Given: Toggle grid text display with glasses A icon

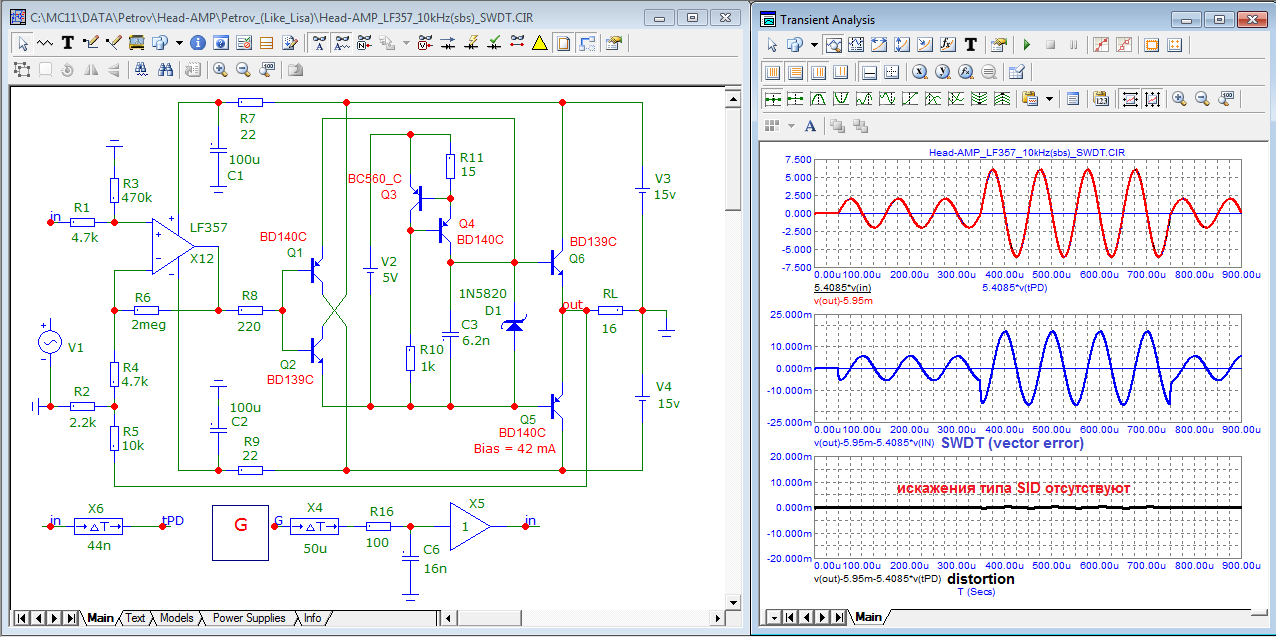Looking at the screenshot, I should point(319,43).
